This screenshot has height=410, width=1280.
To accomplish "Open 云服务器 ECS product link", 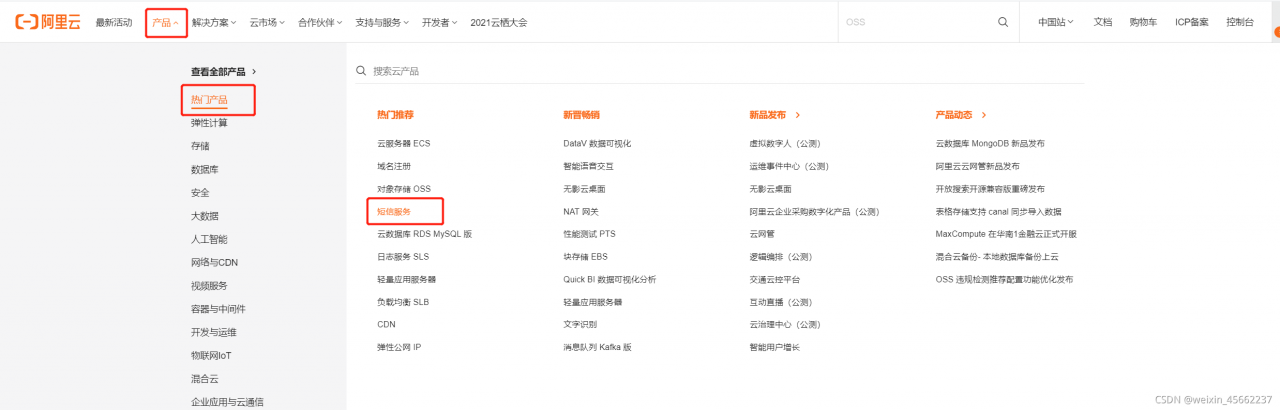I will coord(404,144).
